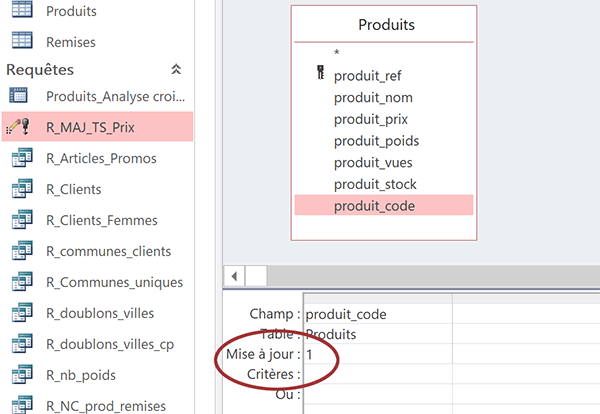Click the query icon beside R_communes_clients
Screen dimensions: 600x414
pyautogui.click(x=22, y=250)
